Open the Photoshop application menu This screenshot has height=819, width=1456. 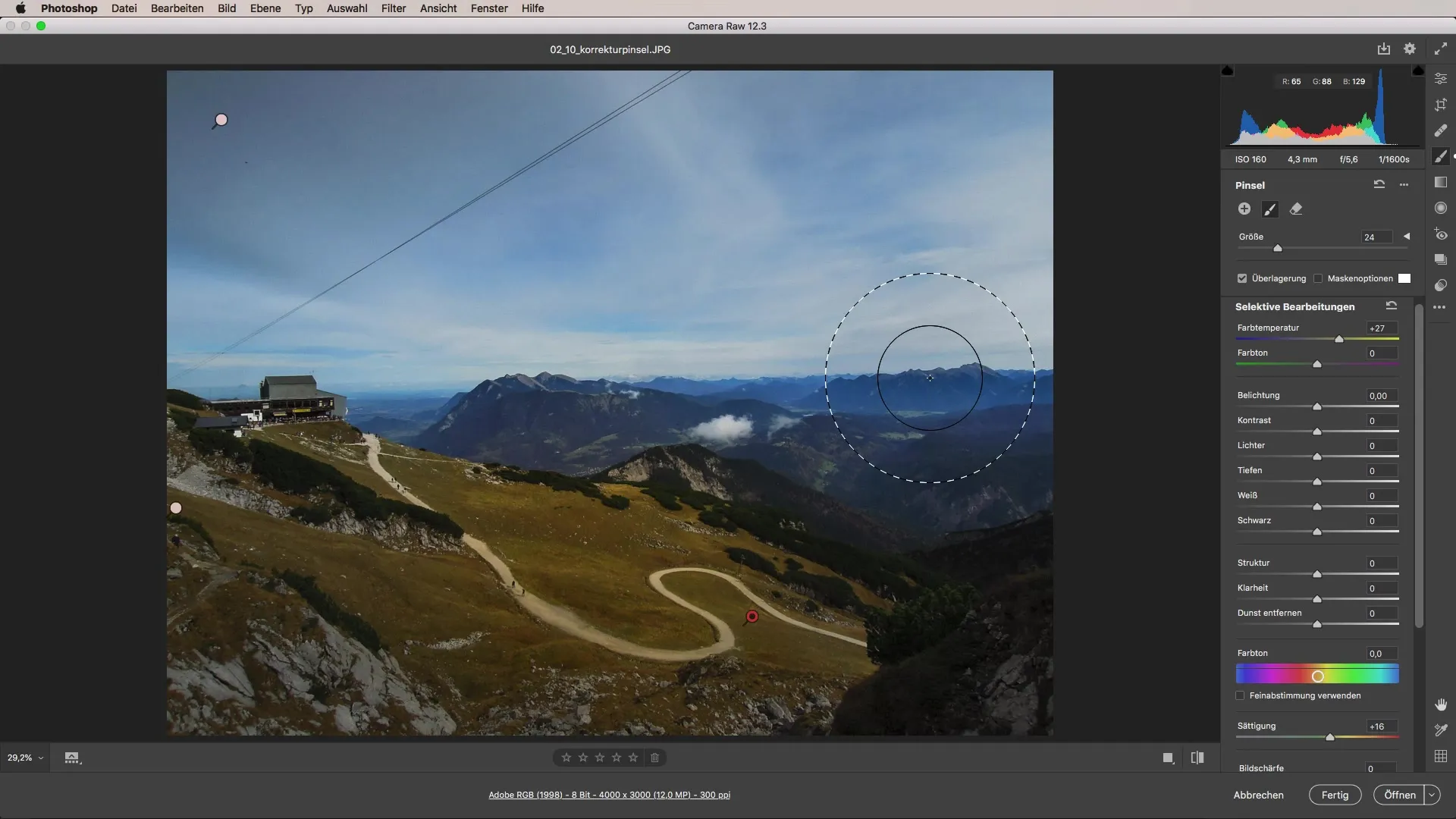click(x=69, y=8)
